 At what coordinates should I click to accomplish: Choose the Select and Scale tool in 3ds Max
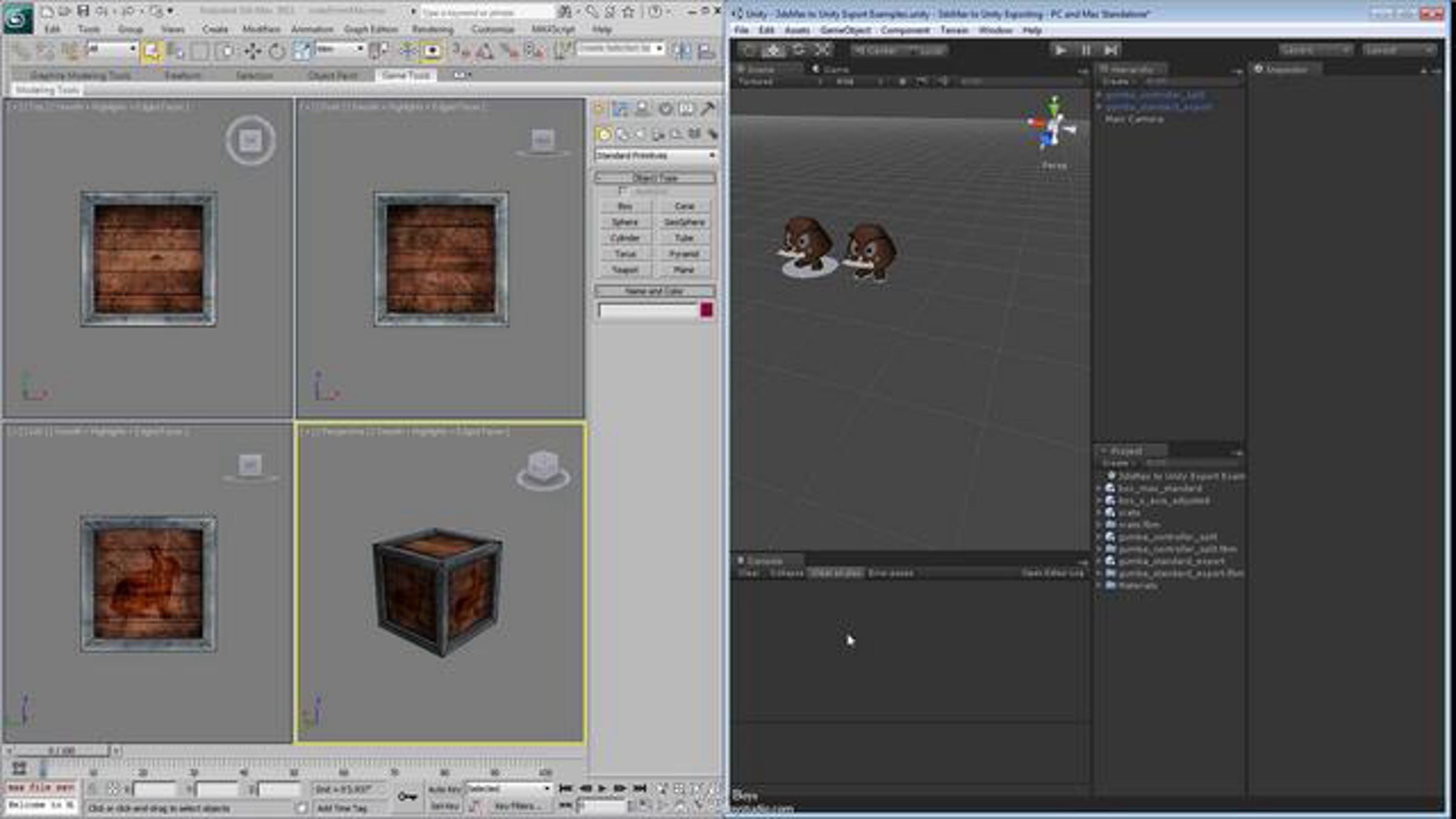302,51
